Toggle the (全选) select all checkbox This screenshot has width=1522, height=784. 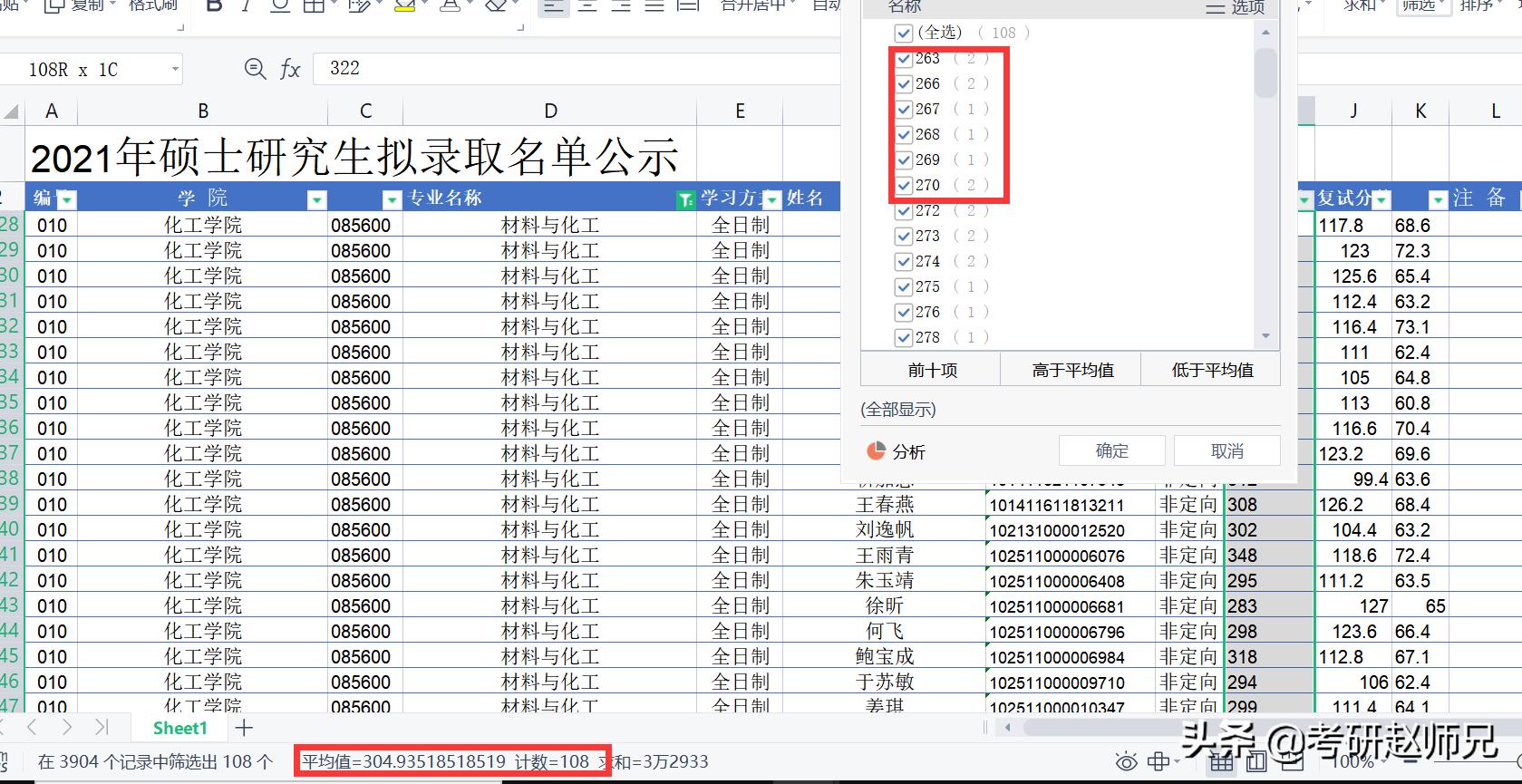pyautogui.click(x=904, y=34)
